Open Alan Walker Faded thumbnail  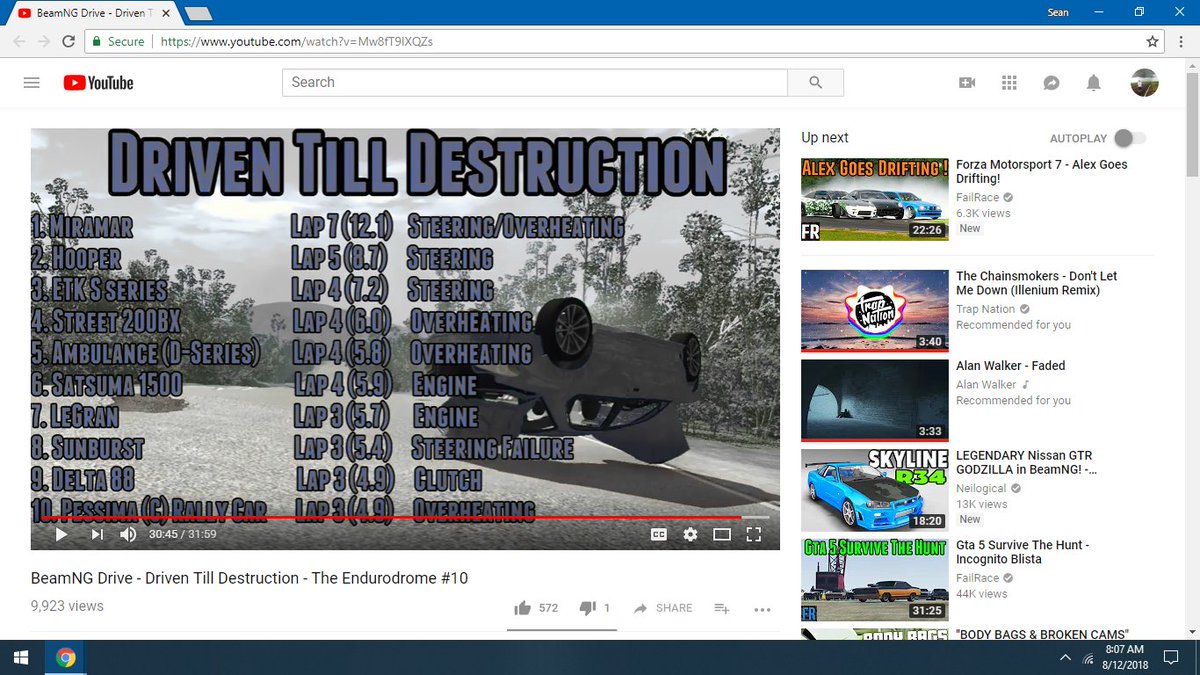click(875, 399)
